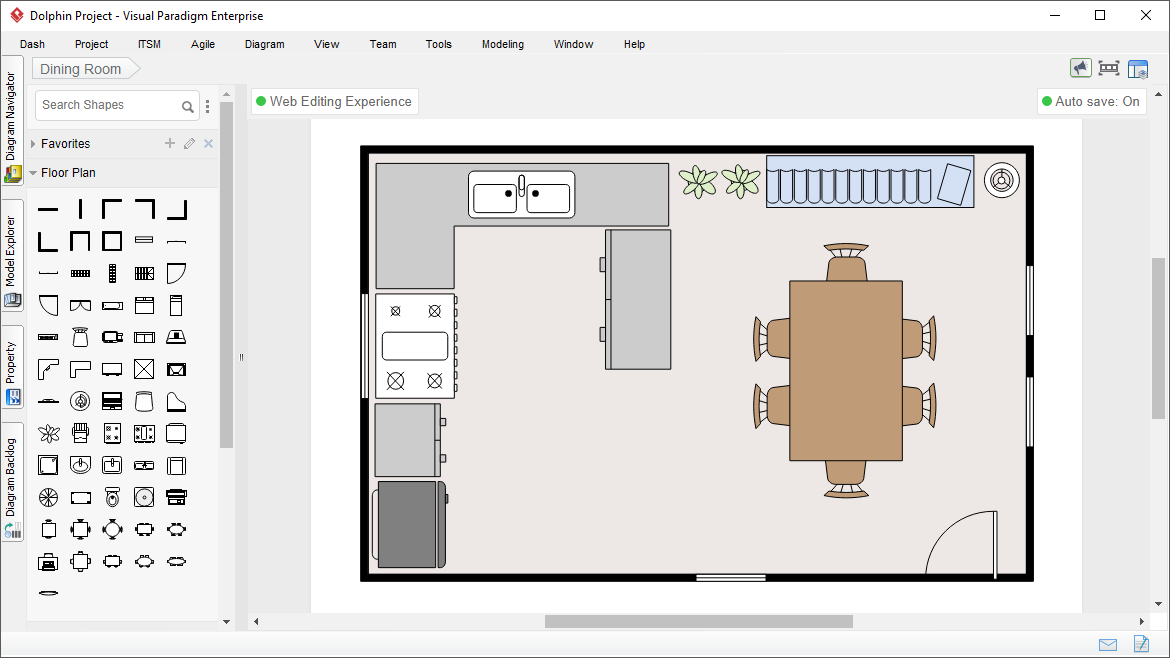
Task: Remove favorite with the X button
Action: pos(209,143)
